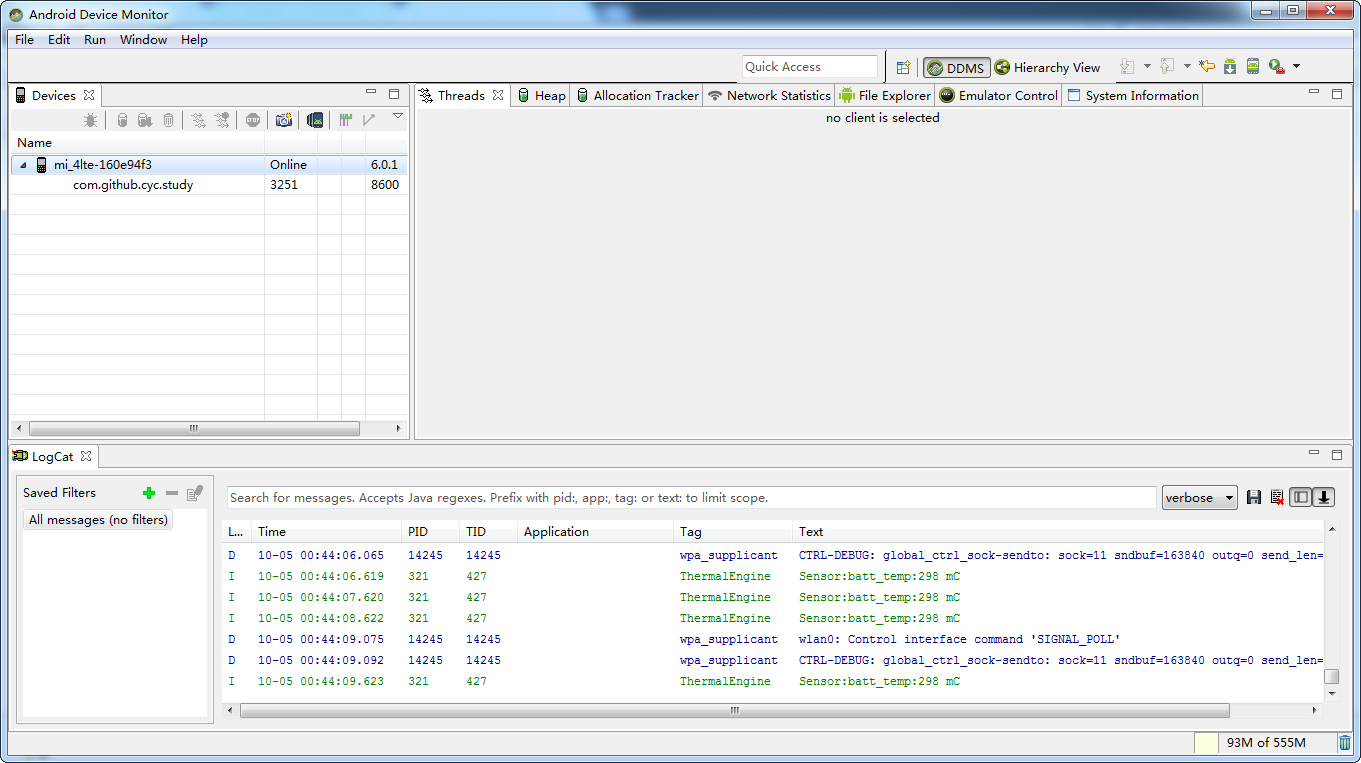
Task: Click the Clear Log icon
Action: [1277, 497]
